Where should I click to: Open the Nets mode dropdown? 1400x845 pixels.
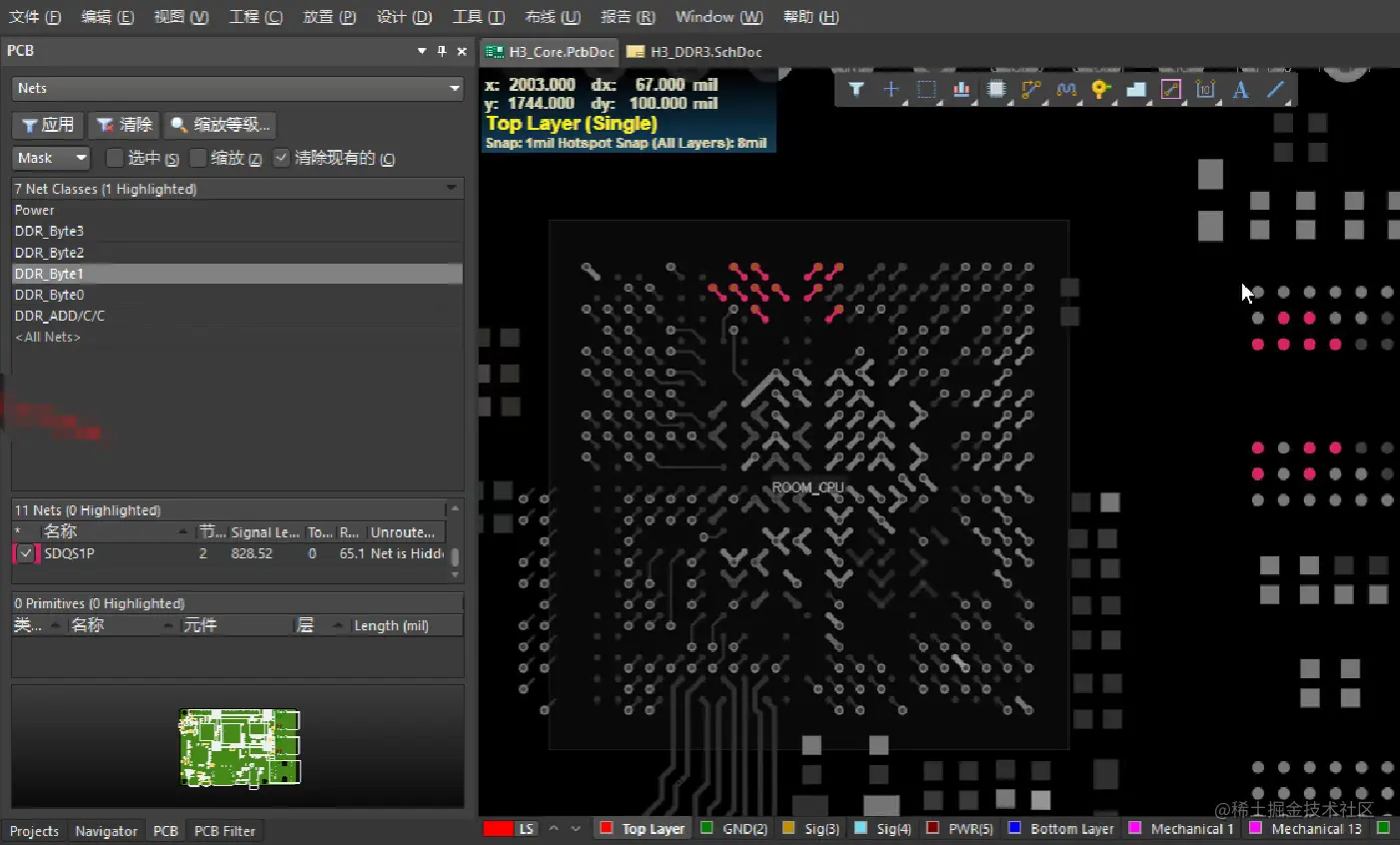click(x=455, y=89)
